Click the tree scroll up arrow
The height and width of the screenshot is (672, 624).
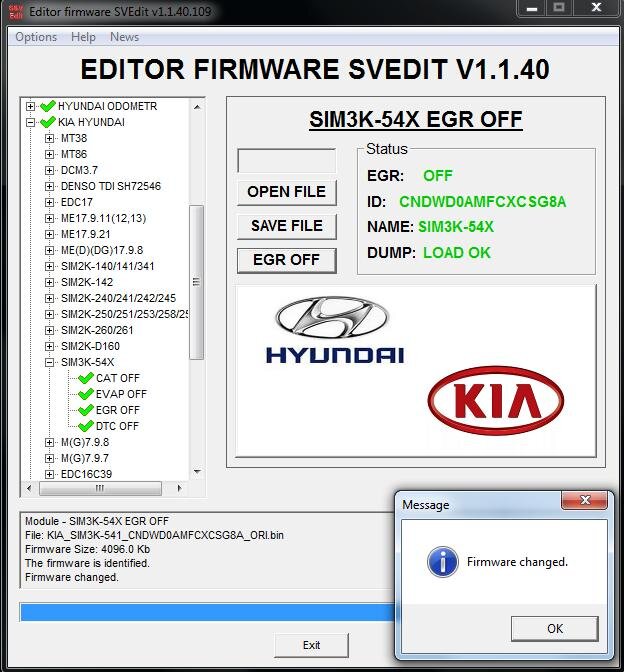(x=197, y=106)
